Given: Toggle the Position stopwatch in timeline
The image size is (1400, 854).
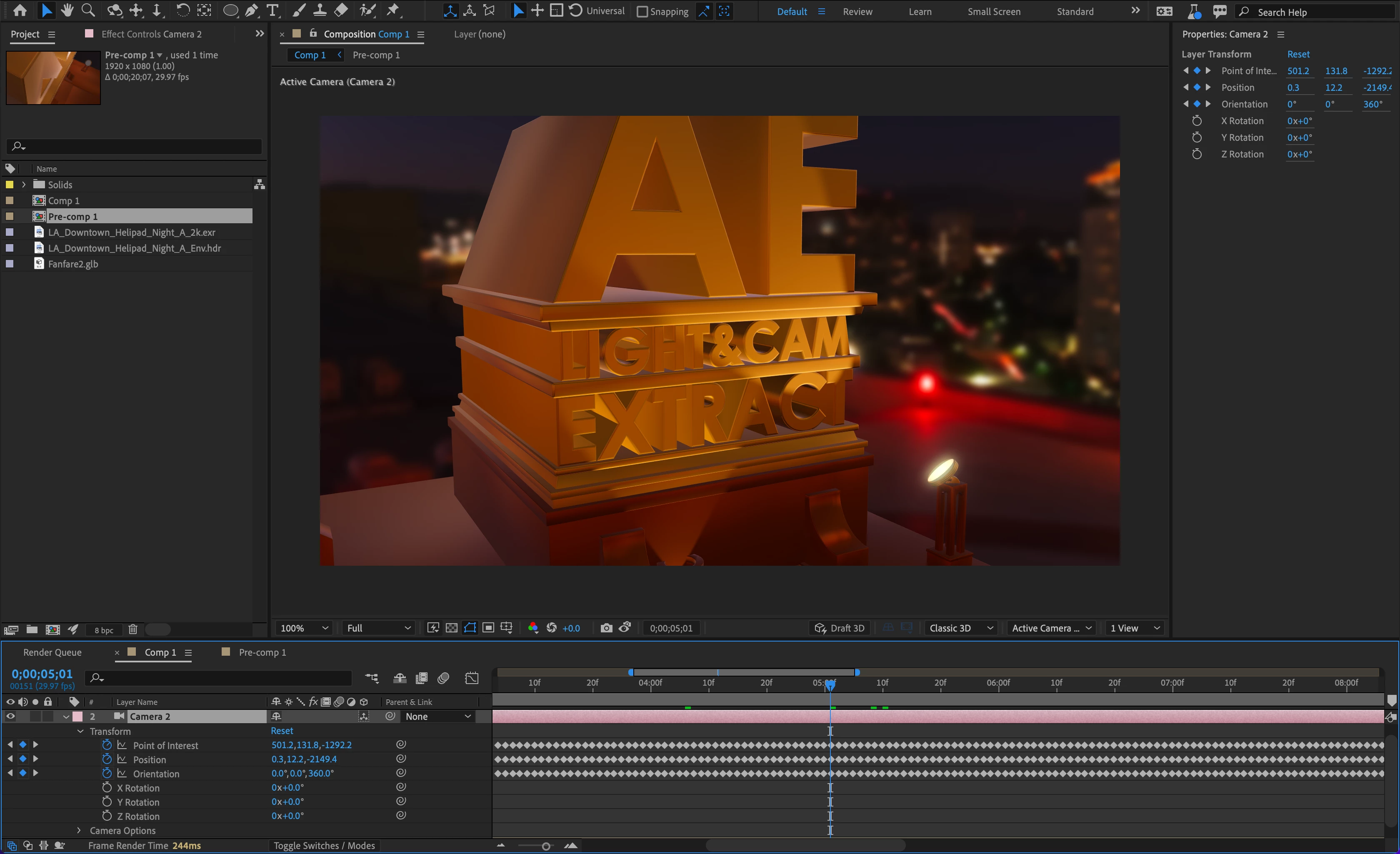Looking at the screenshot, I should click(107, 759).
